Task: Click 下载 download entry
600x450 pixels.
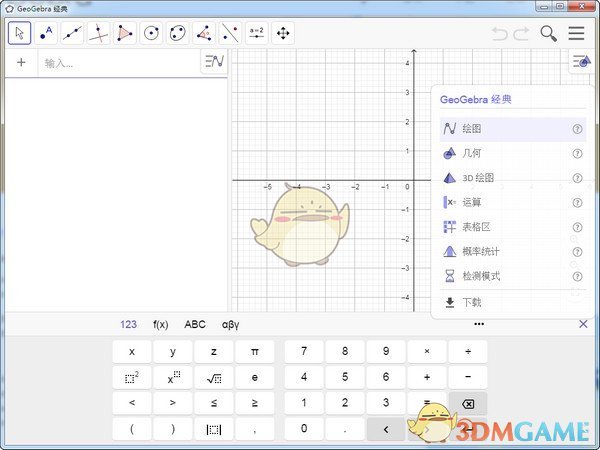Action: (513, 303)
